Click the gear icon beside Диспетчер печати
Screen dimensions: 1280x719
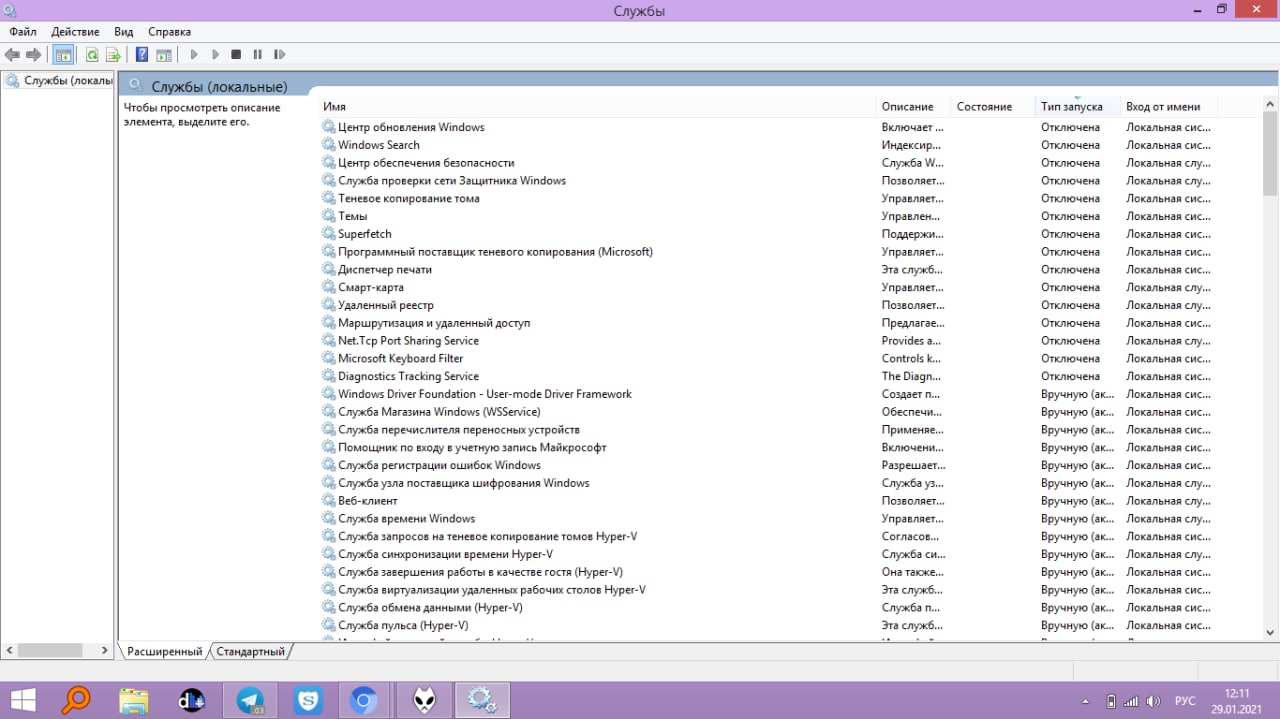pyautogui.click(x=329, y=270)
